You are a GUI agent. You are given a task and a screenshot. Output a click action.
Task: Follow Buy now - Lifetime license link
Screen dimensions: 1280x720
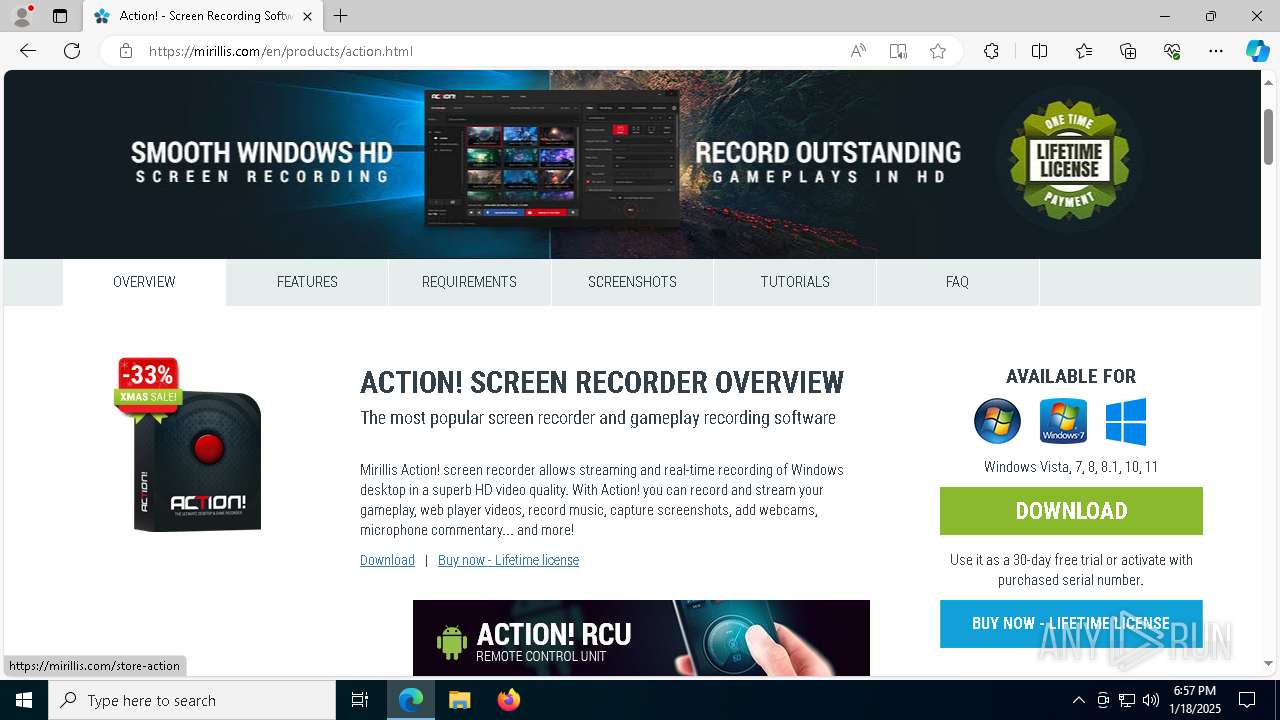[x=508, y=560]
